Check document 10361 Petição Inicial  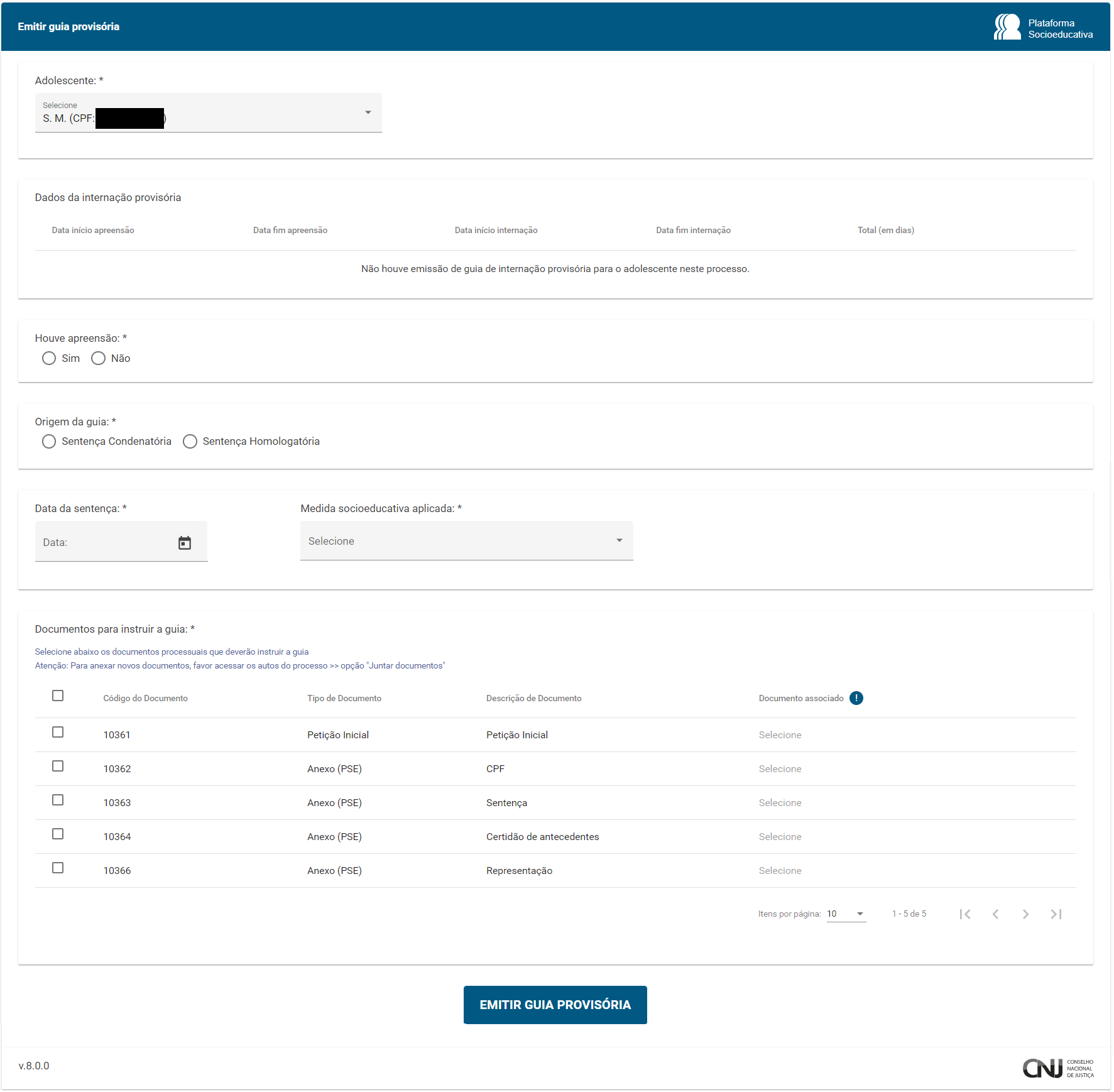click(x=58, y=732)
